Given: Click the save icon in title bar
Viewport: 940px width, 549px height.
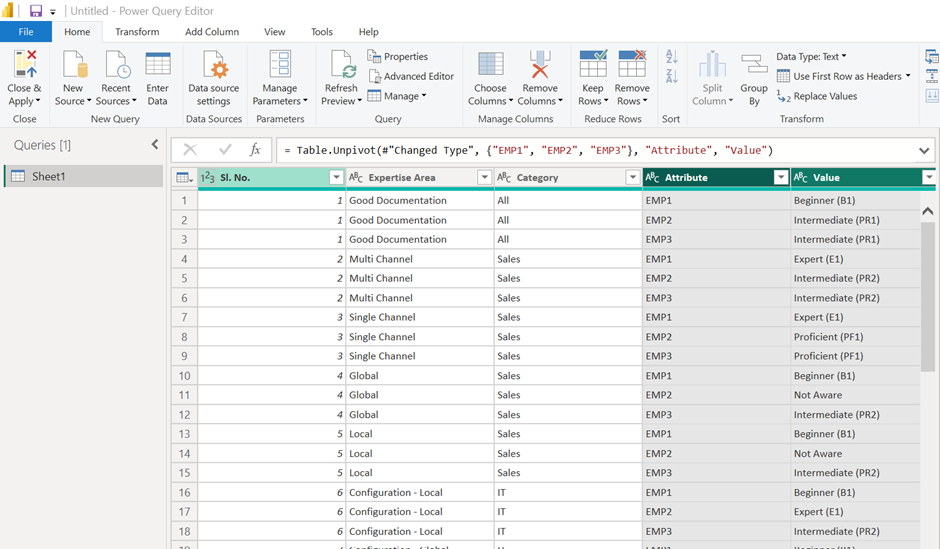Looking at the screenshot, I should [36, 11].
